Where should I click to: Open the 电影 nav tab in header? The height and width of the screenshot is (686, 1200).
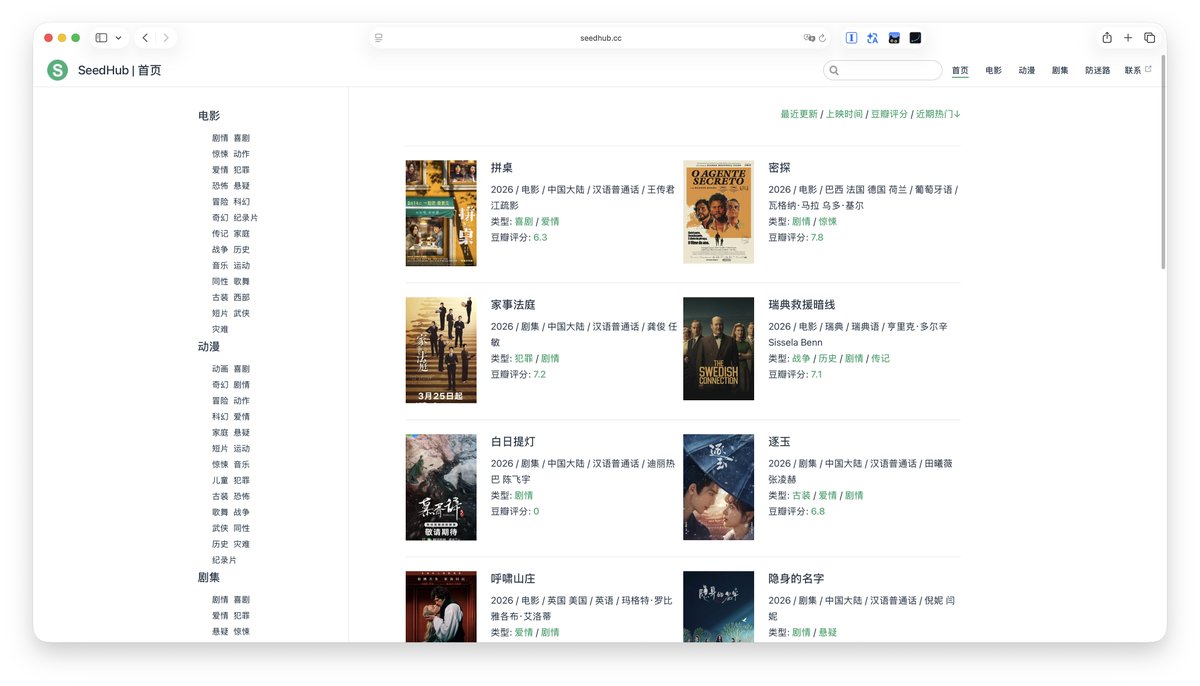993,71
